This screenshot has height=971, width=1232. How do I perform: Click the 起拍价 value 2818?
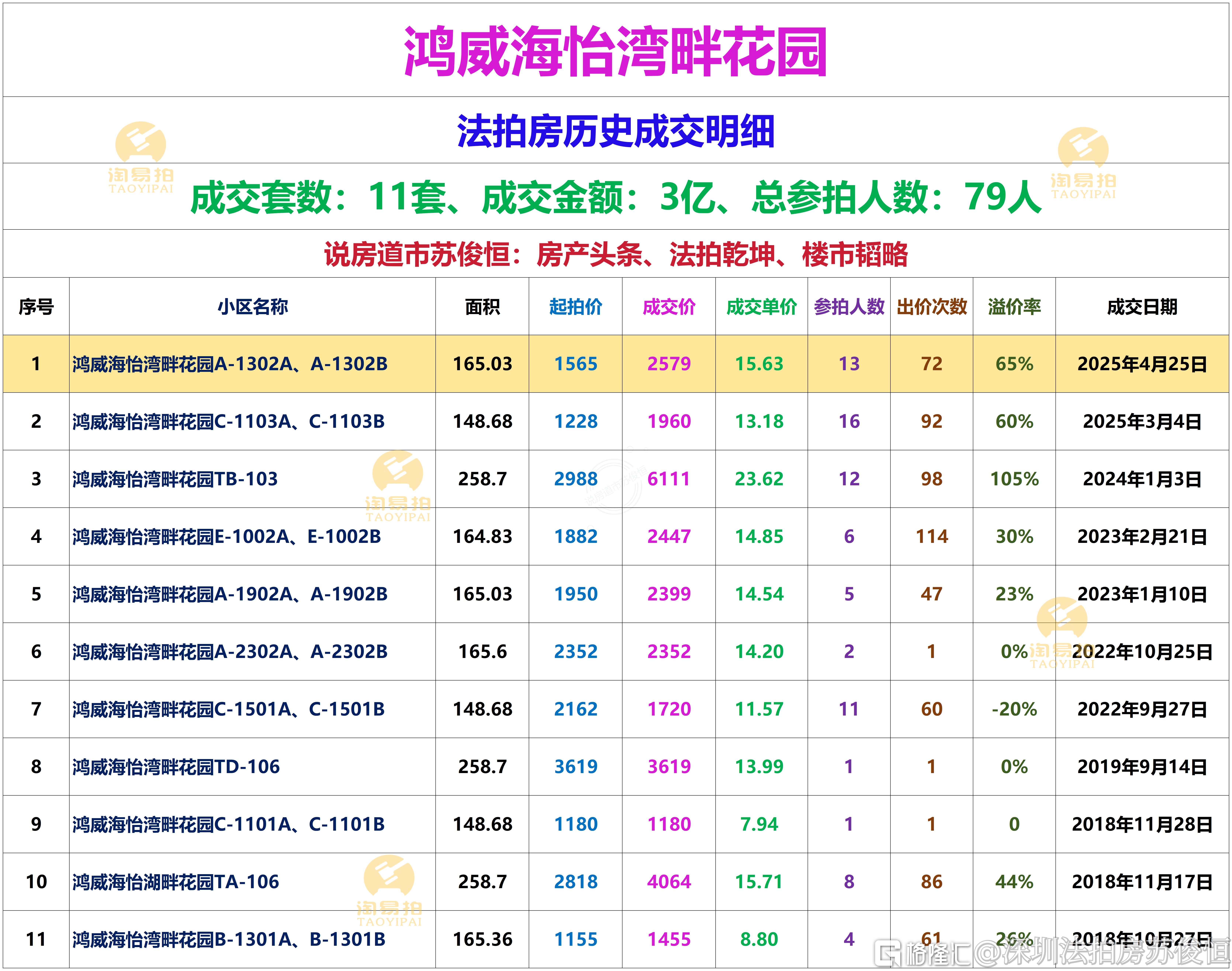[576, 882]
